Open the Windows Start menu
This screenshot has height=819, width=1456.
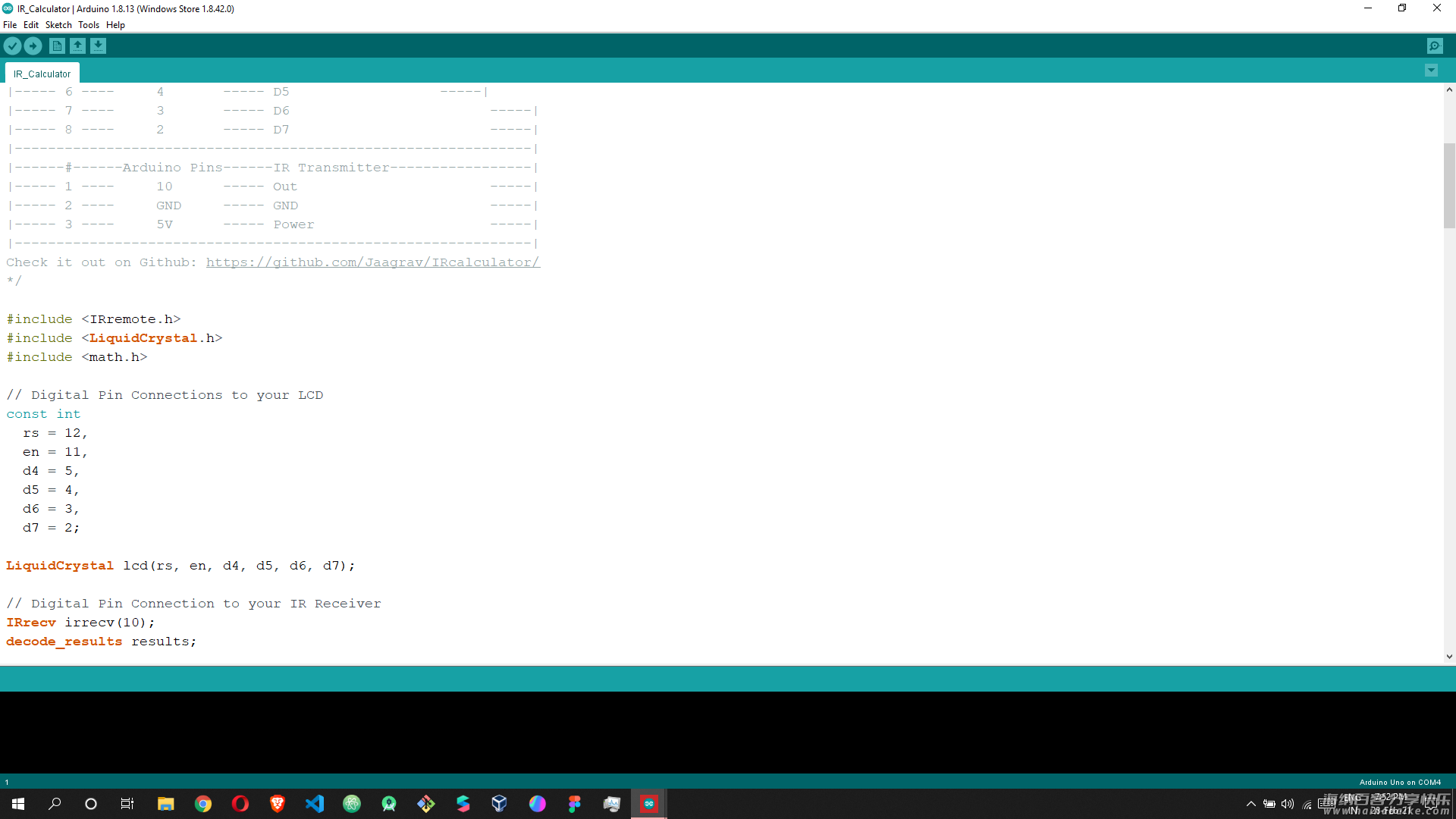tap(18, 804)
